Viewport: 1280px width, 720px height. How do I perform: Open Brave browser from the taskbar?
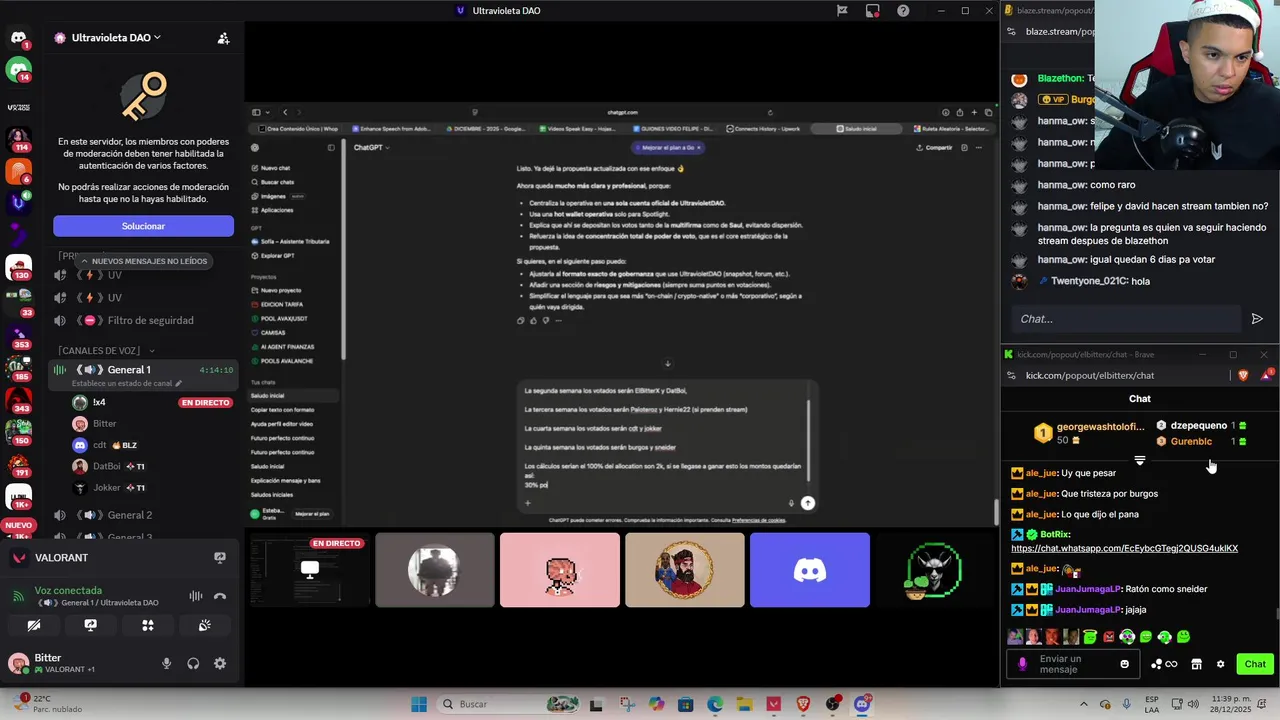click(803, 704)
